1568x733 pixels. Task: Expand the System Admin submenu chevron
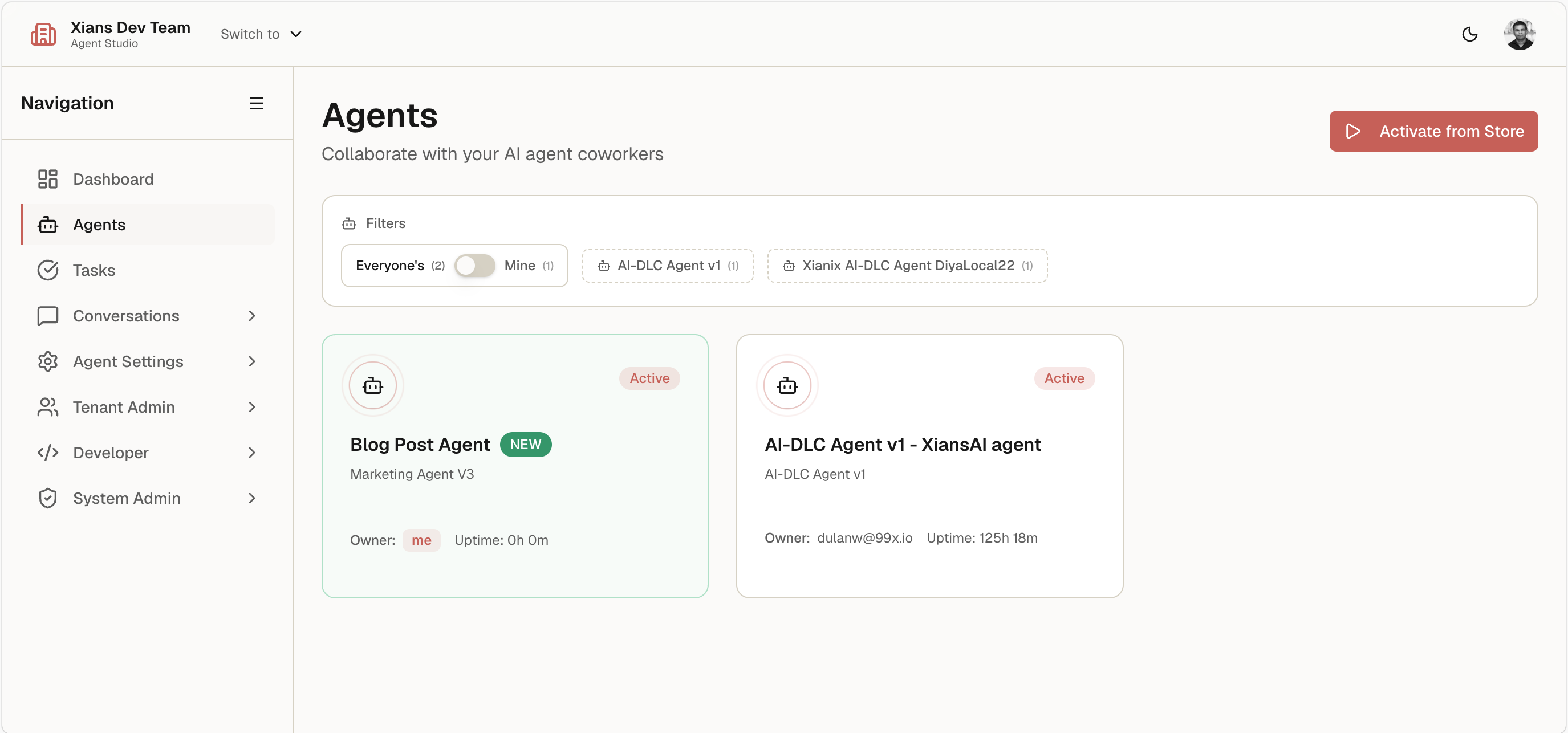(252, 498)
